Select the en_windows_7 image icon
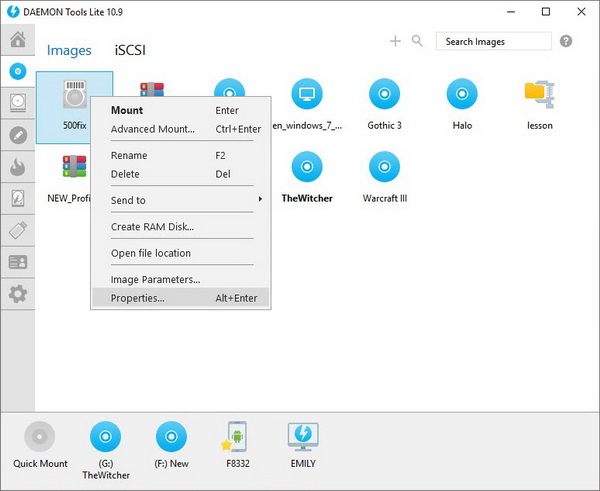This screenshot has height=491, width=600. click(x=307, y=94)
